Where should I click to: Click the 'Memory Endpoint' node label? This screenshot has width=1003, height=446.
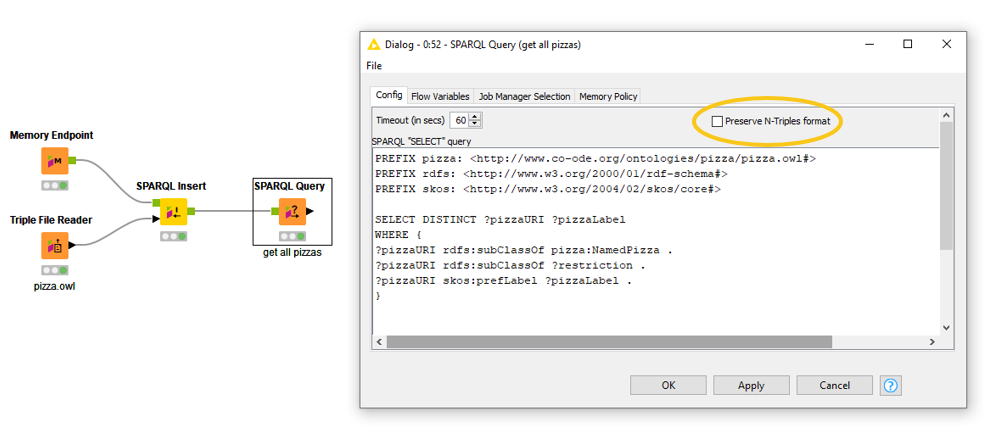52,135
